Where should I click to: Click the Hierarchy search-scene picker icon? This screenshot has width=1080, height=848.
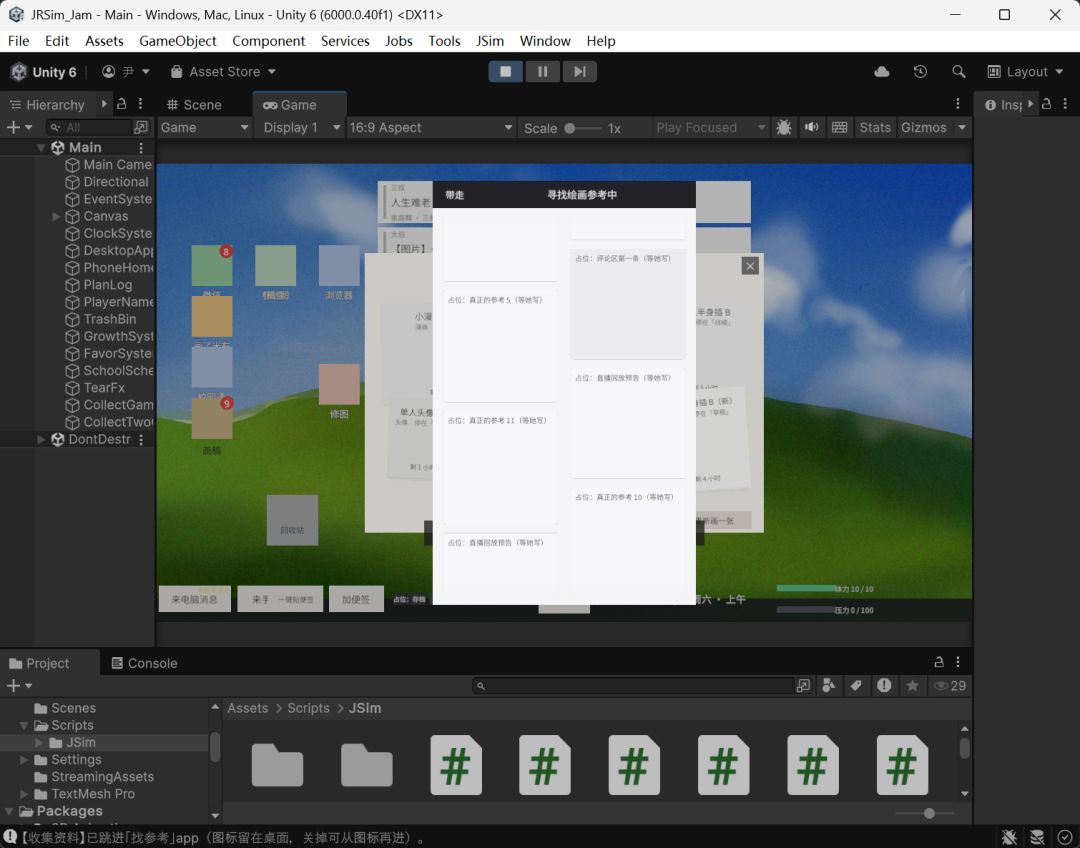click(x=141, y=127)
